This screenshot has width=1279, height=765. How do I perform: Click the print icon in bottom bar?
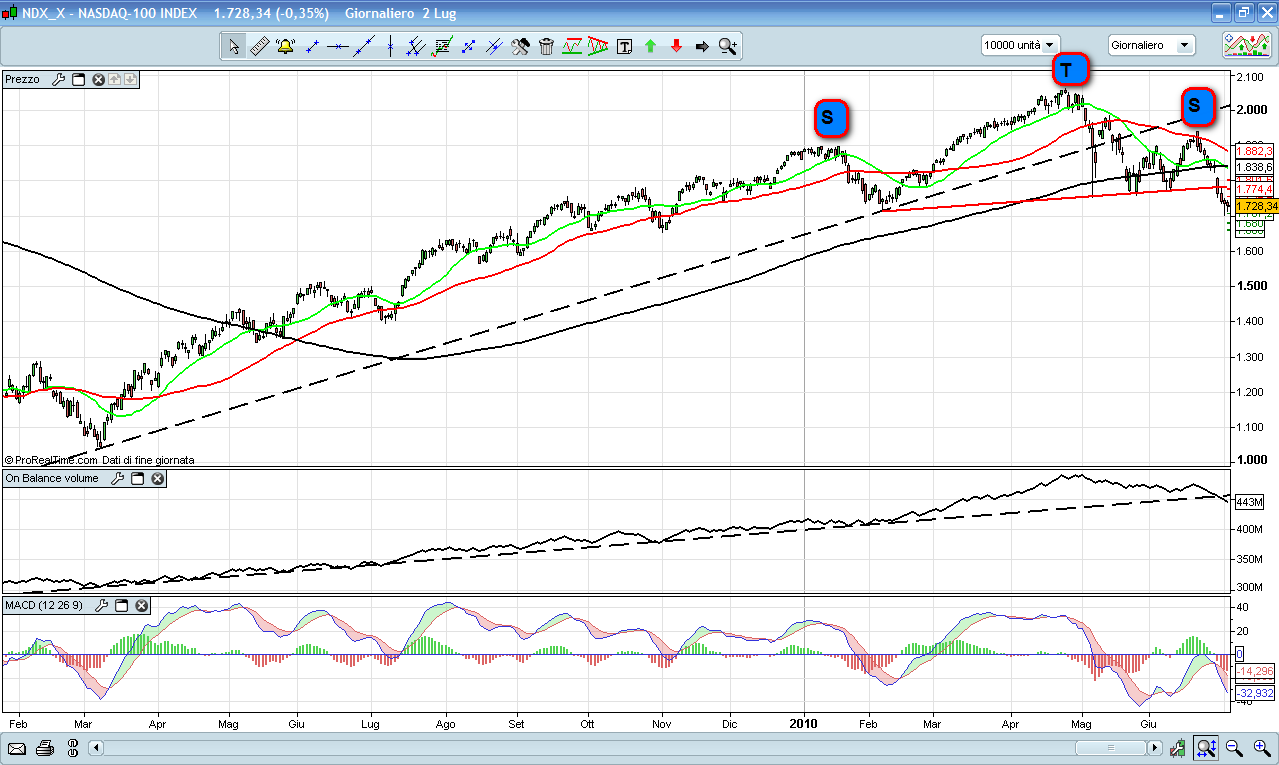tap(45, 747)
